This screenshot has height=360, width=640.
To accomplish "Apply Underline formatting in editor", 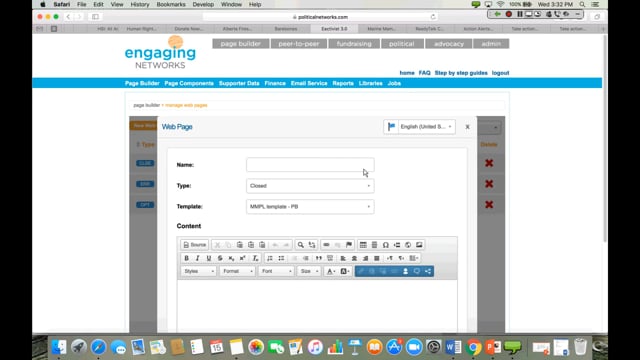I will (x=209, y=258).
